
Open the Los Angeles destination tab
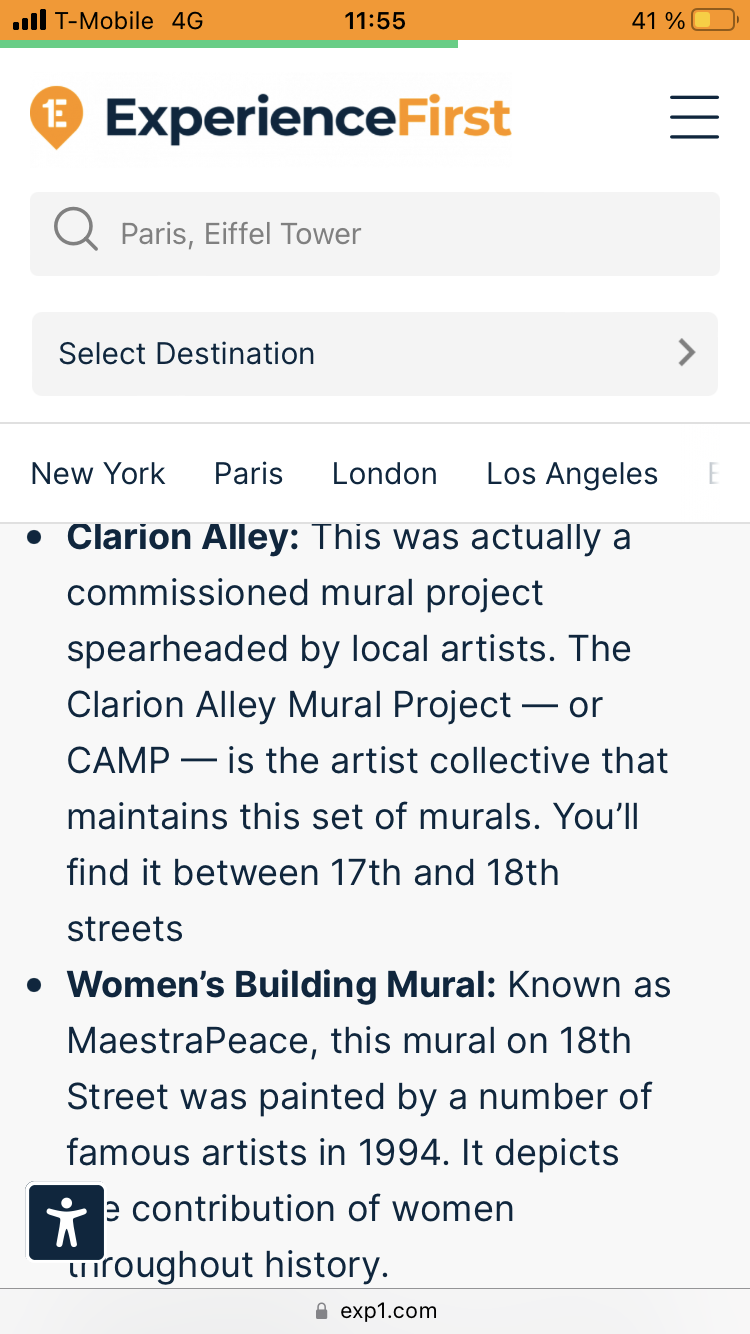tap(572, 474)
